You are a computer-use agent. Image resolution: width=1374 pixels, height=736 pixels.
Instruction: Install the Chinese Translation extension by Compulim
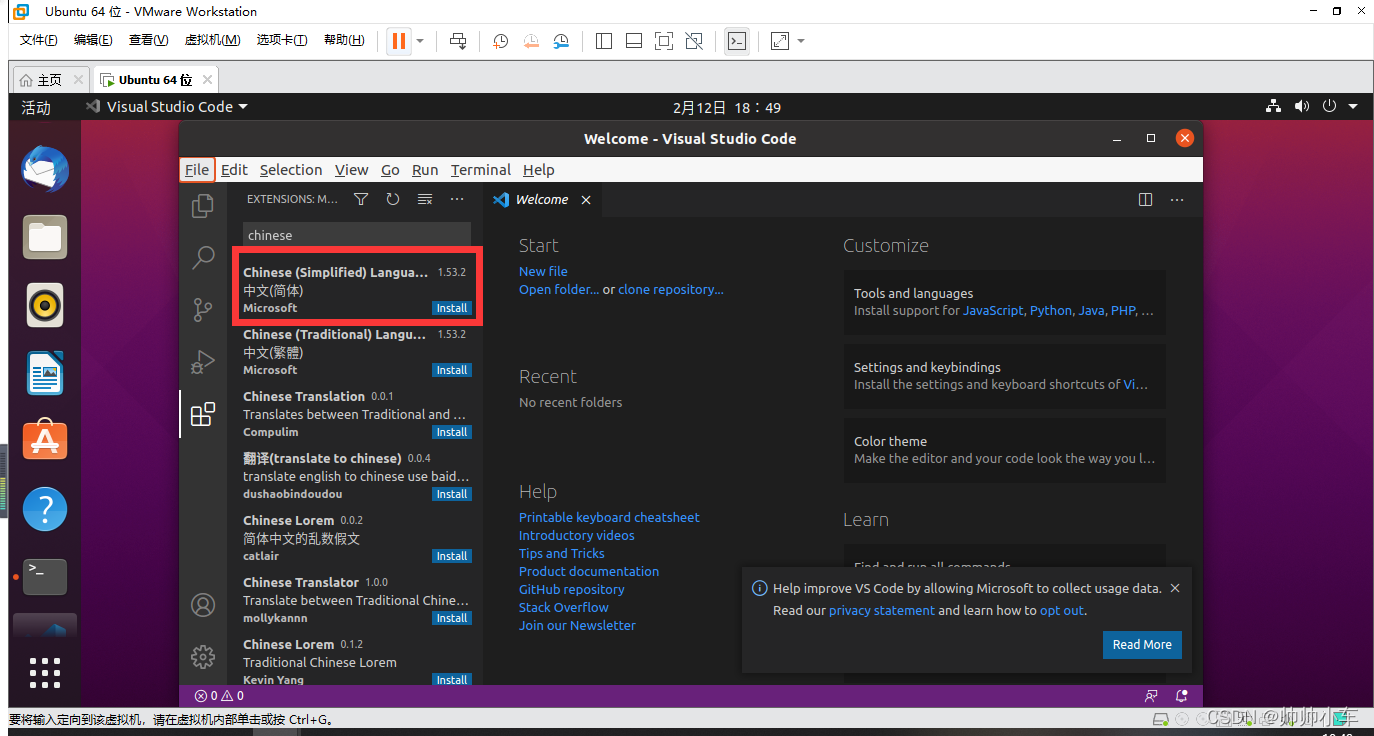pyautogui.click(x=452, y=432)
